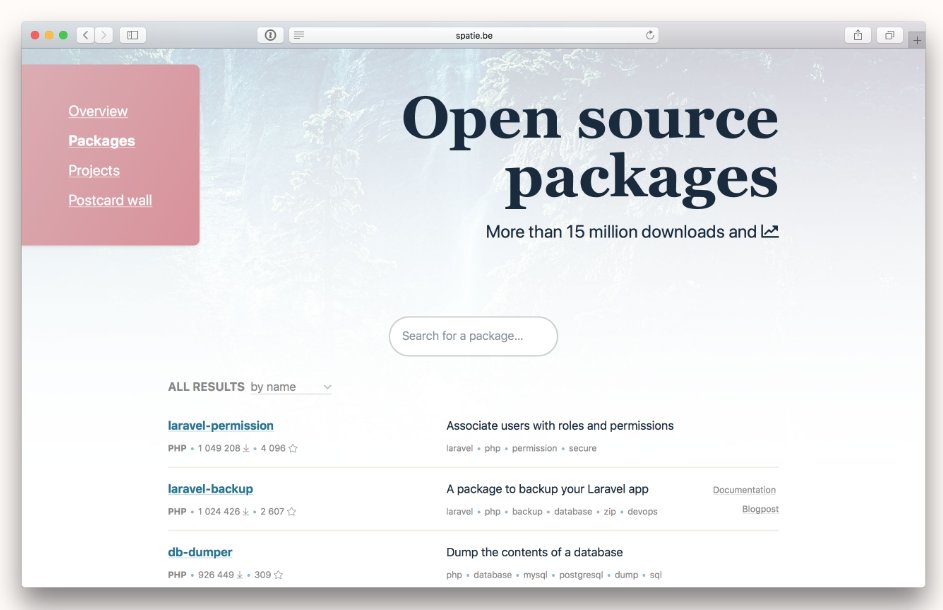Image resolution: width=943 pixels, height=610 pixels.
Task: Click the 'secure' tag under laravel-permission
Action: [583, 448]
